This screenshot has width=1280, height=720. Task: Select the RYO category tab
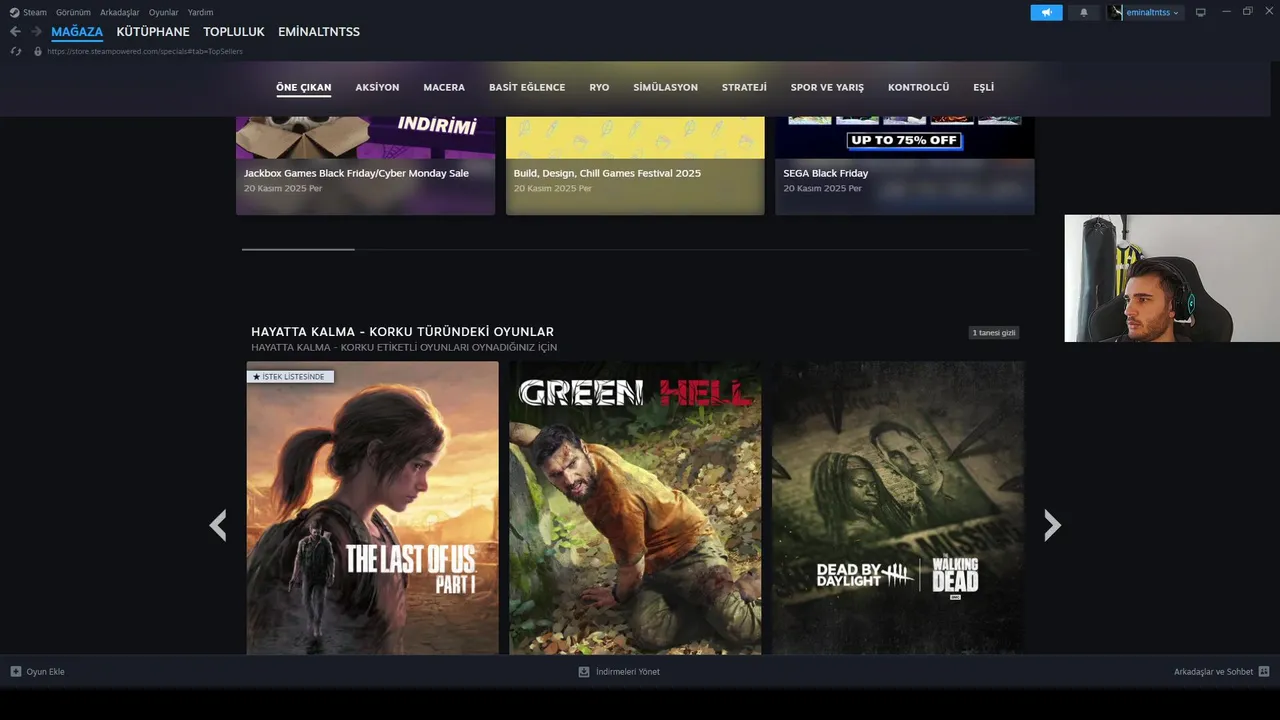click(599, 87)
